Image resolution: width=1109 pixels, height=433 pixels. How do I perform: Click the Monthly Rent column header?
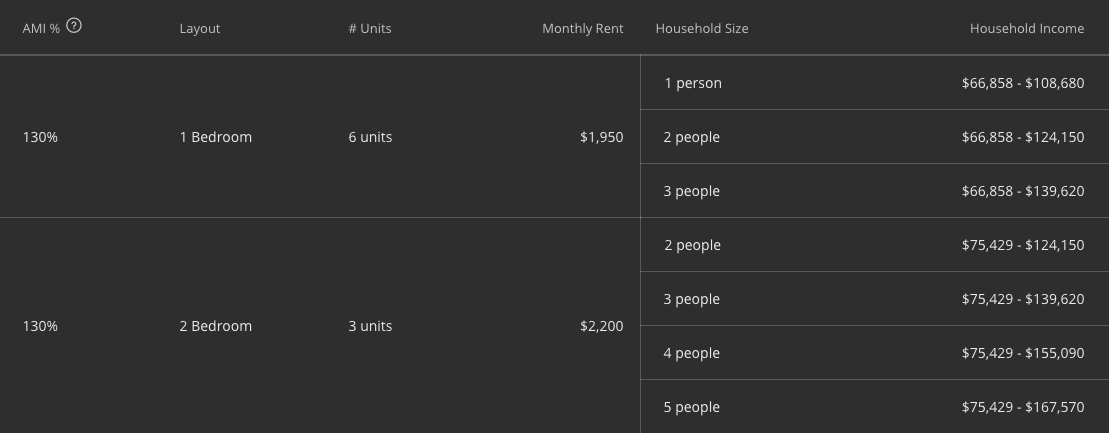[583, 29]
